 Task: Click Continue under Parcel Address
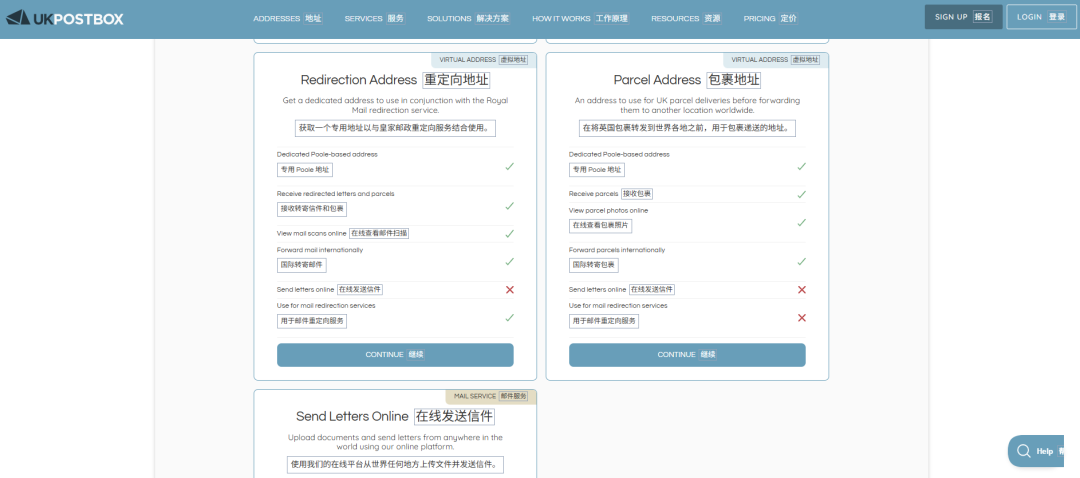[687, 355]
